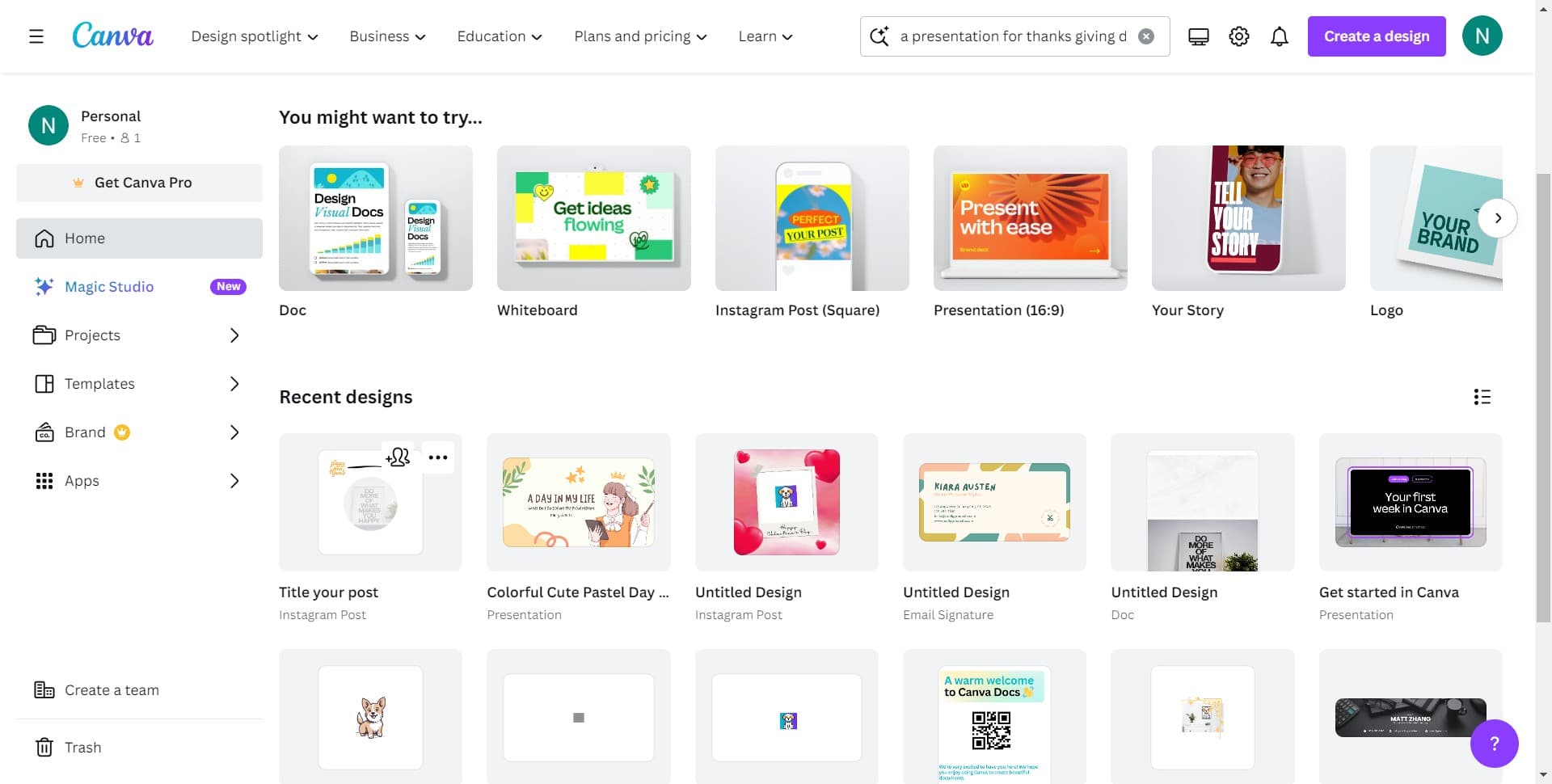Open the settings gear icon
1552x784 pixels.
pos(1238,36)
